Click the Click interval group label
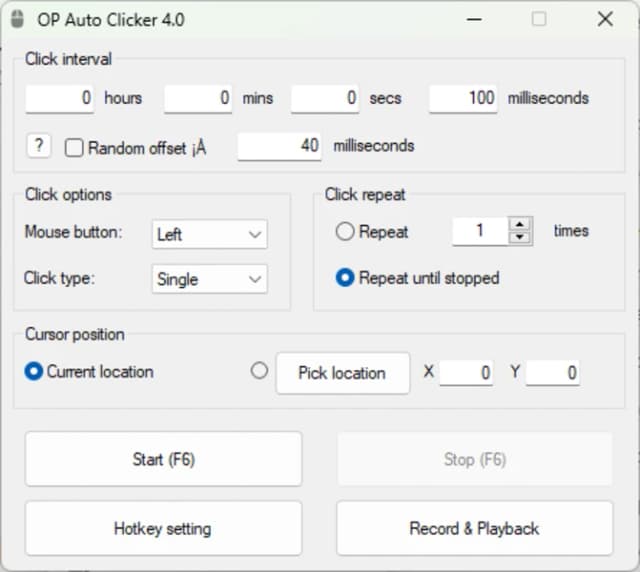 point(68,59)
